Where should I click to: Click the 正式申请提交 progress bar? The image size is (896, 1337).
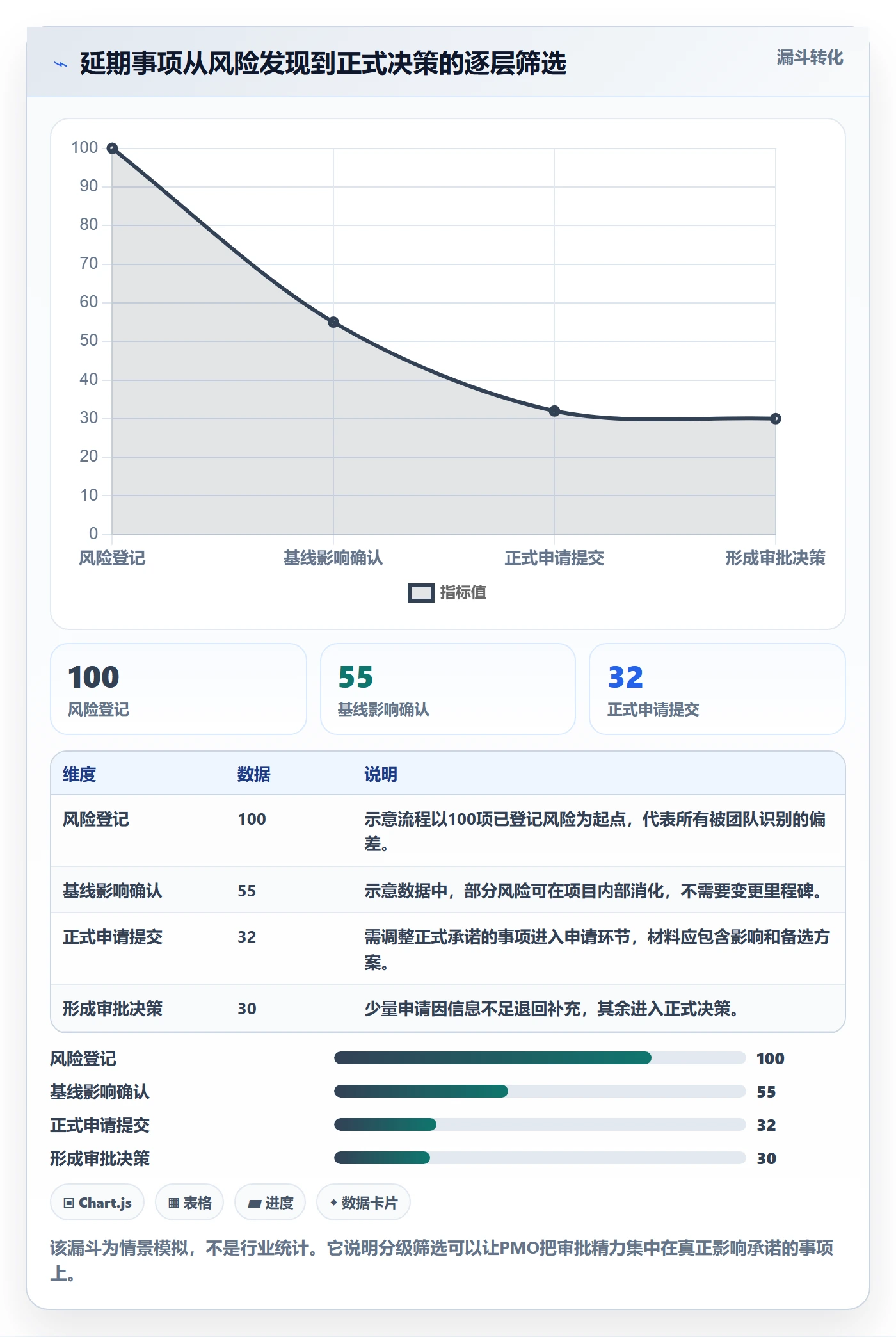[x=540, y=1124]
